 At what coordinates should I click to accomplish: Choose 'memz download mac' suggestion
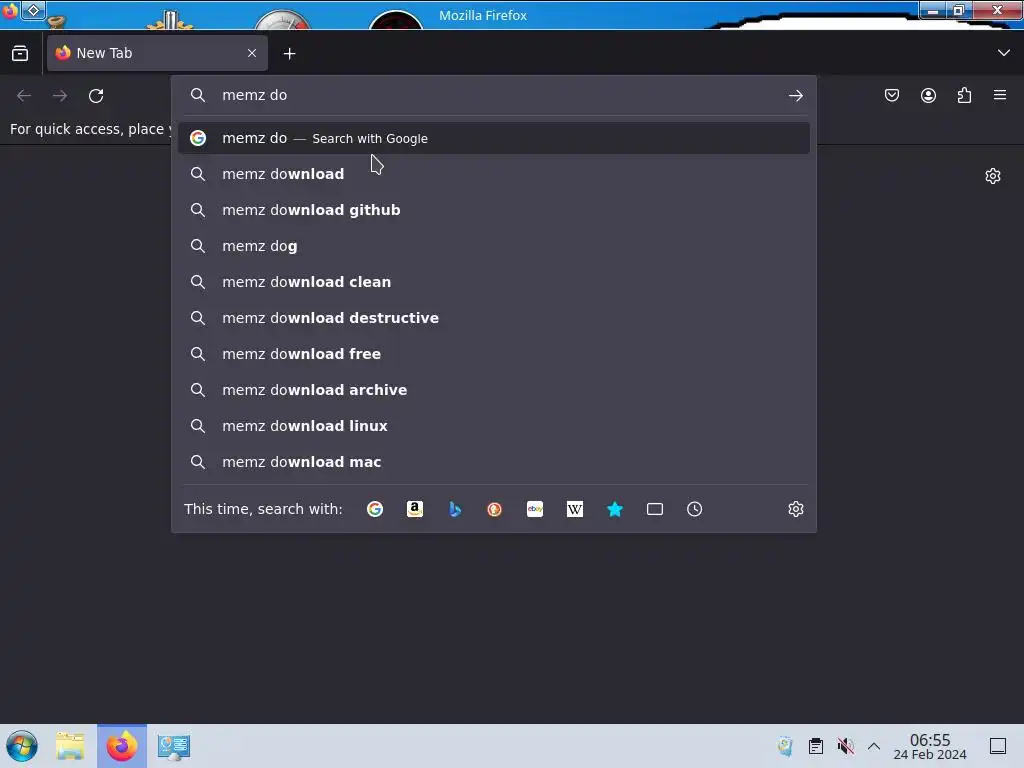coord(494,462)
